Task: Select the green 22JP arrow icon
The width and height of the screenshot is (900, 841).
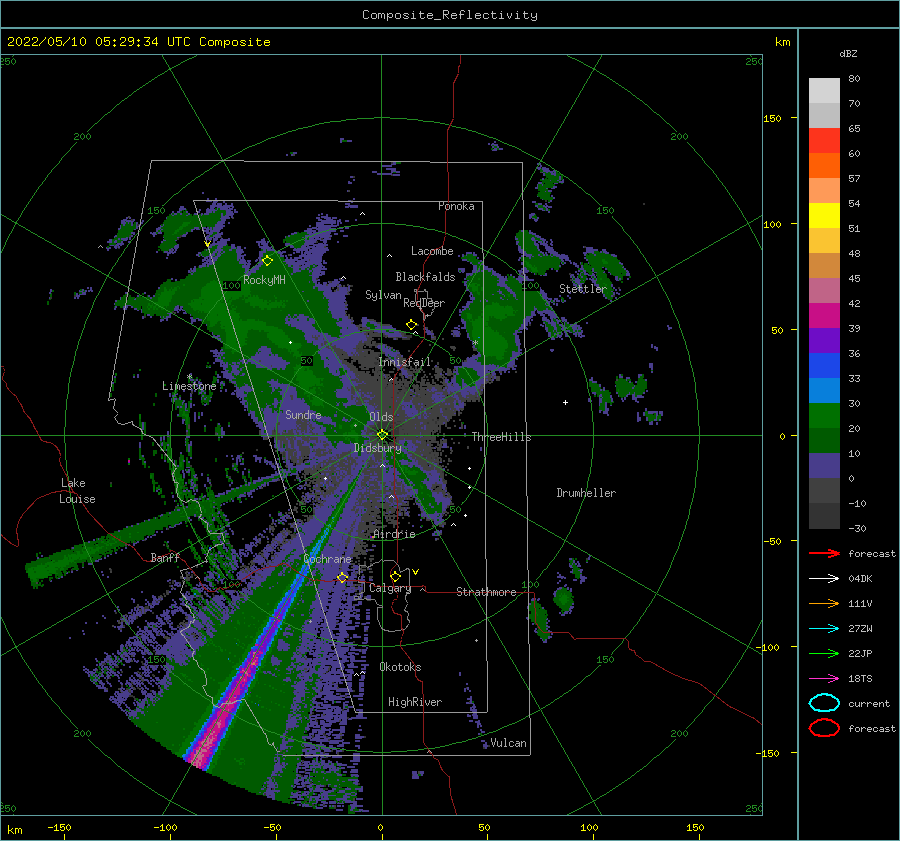Action: [x=824, y=653]
